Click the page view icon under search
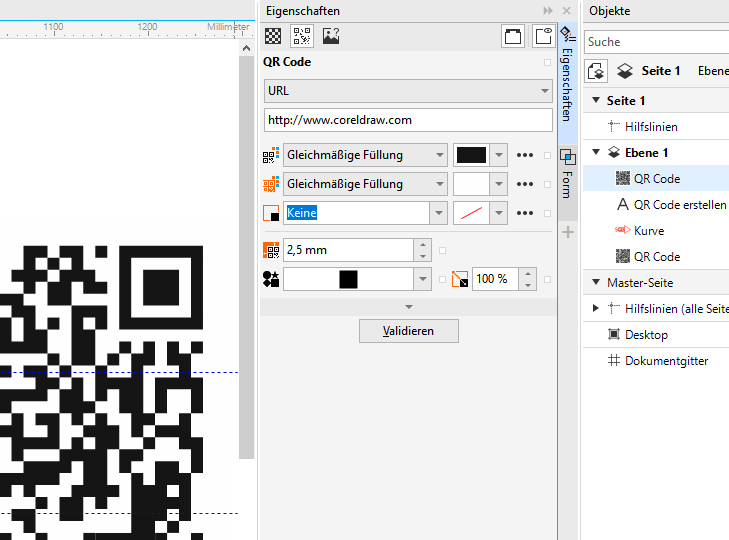Screen dimensions: 729x540 tap(596, 71)
